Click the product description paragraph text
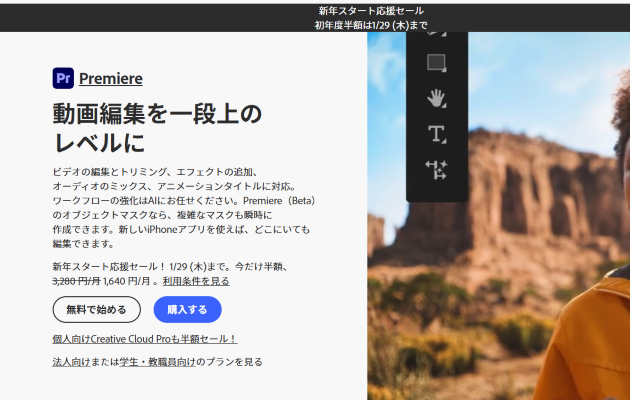The image size is (630, 400). coord(180,207)
